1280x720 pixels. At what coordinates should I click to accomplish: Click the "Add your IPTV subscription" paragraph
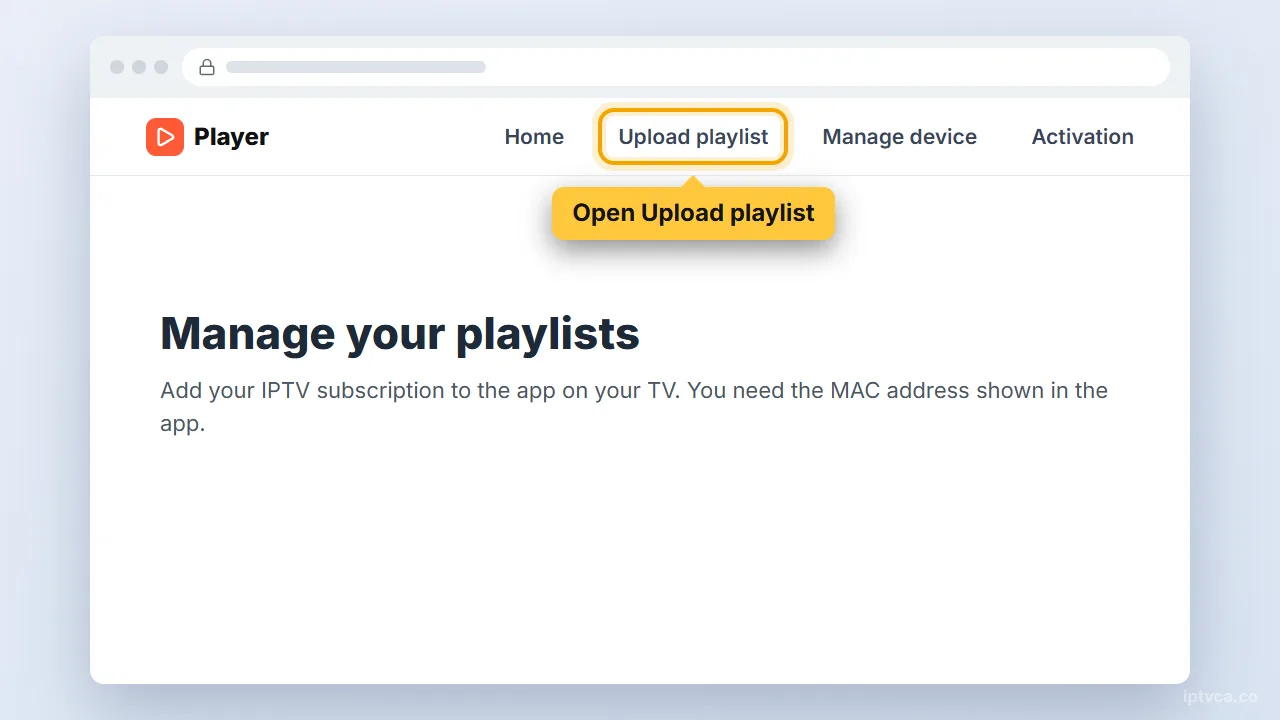point(634,406)
